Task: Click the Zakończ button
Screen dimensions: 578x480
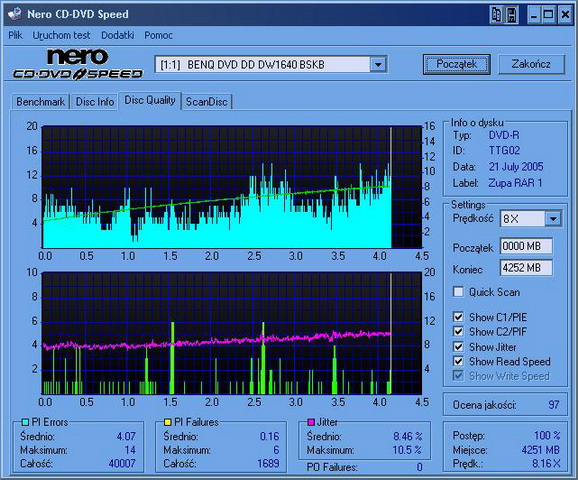Action: click(x=531, y=64)
